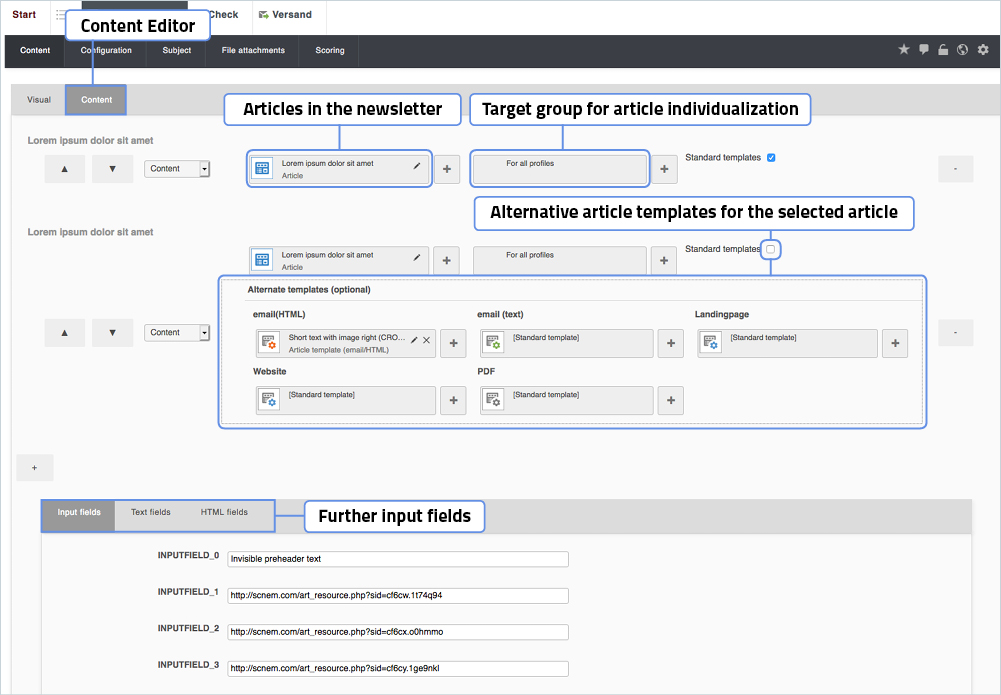This screenshot has width=1001, height=695.
Task: Click the star favorites icon in toolbar
Action: pos(904,50)
